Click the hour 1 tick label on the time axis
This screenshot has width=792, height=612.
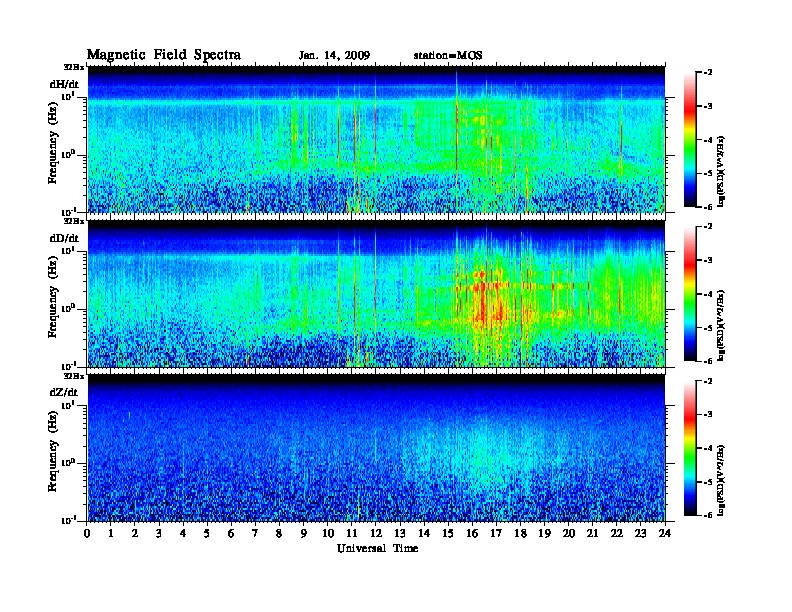111,534
